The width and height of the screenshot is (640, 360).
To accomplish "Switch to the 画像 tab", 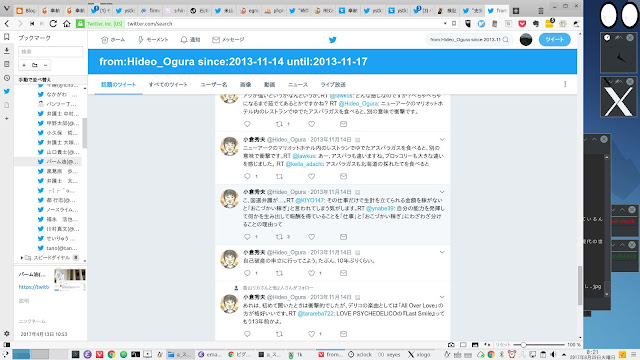I will (245, 84).
